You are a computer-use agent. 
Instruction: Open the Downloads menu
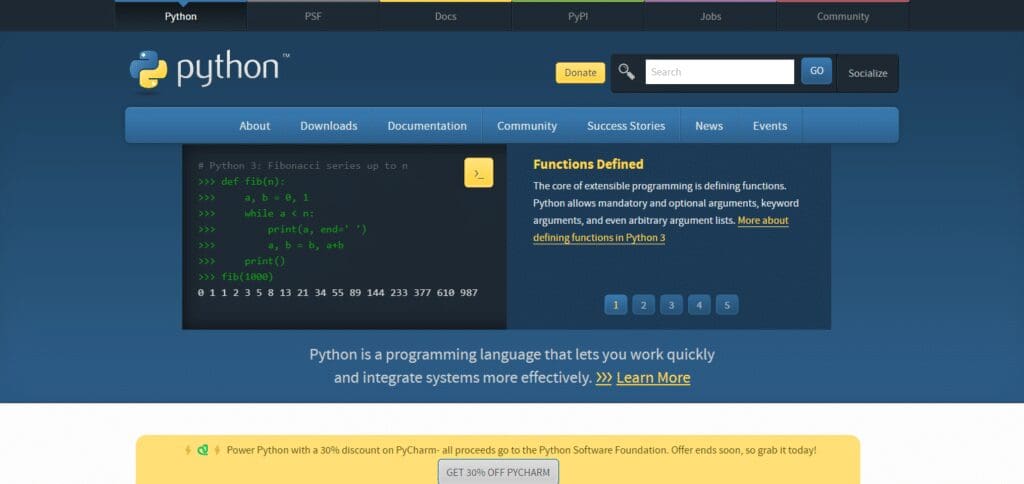pyautogui.click(x=328, y=126)
